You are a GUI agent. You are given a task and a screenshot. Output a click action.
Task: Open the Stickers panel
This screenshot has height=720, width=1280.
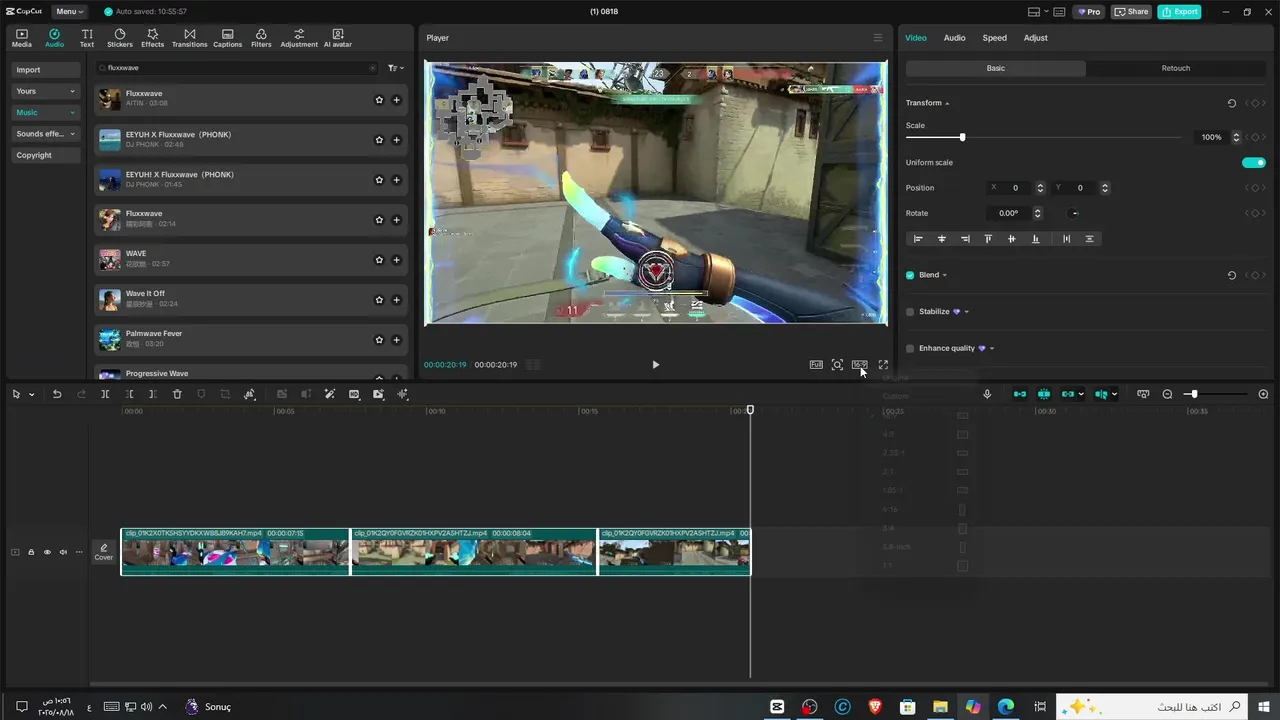pos(119,38)
